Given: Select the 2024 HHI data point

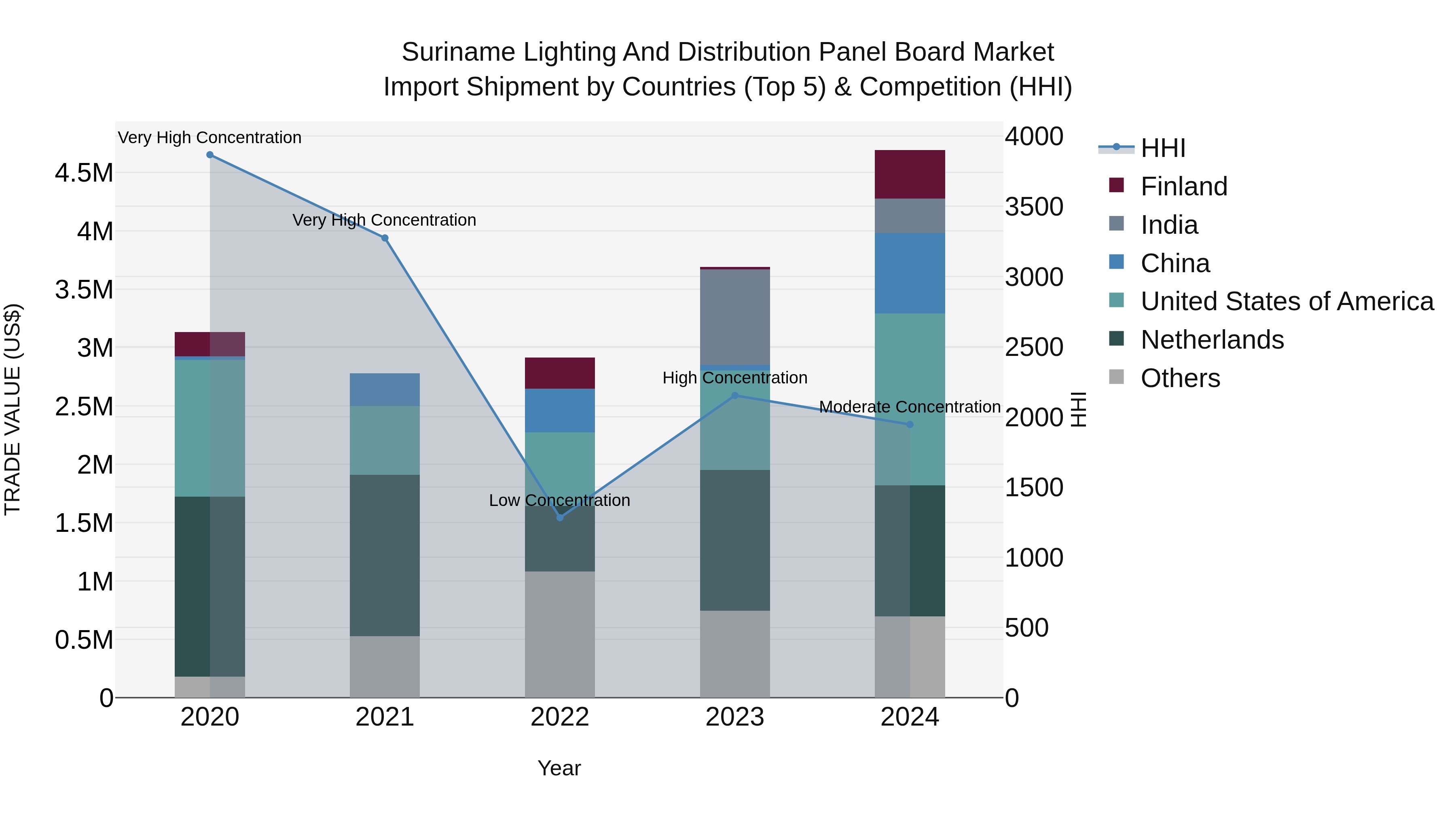Looking at the screenshot, I should [x=910, y=425].
